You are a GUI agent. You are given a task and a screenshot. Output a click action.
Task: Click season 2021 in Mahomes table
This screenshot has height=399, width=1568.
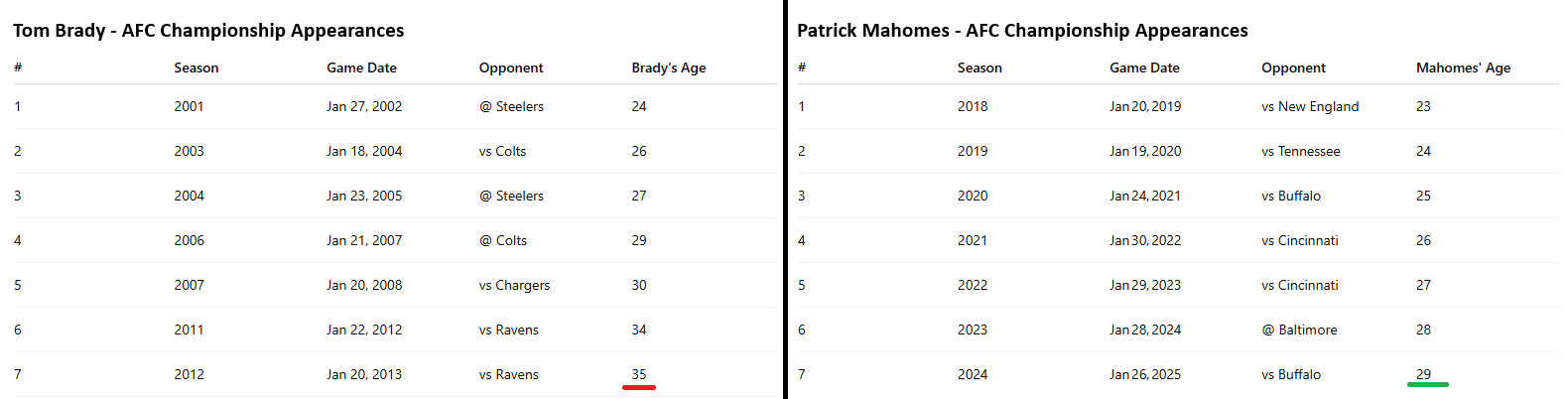[973, 240]
